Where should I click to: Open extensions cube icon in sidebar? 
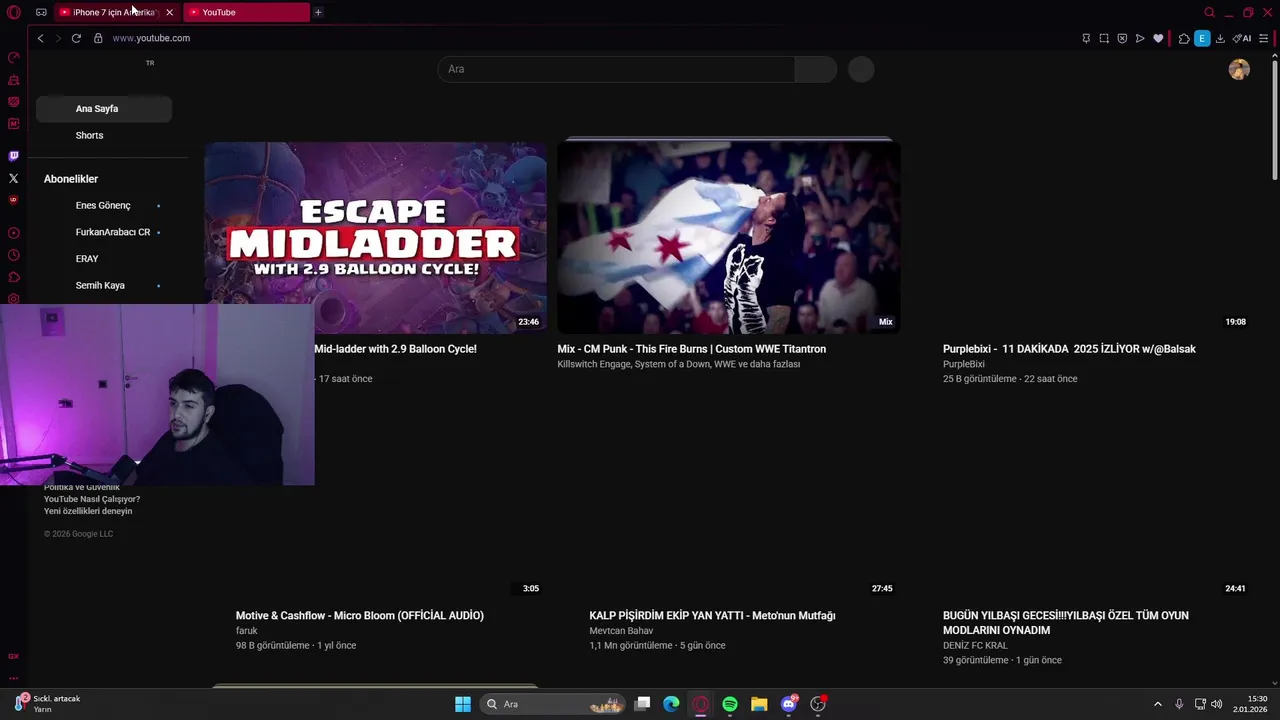[13, 277]
